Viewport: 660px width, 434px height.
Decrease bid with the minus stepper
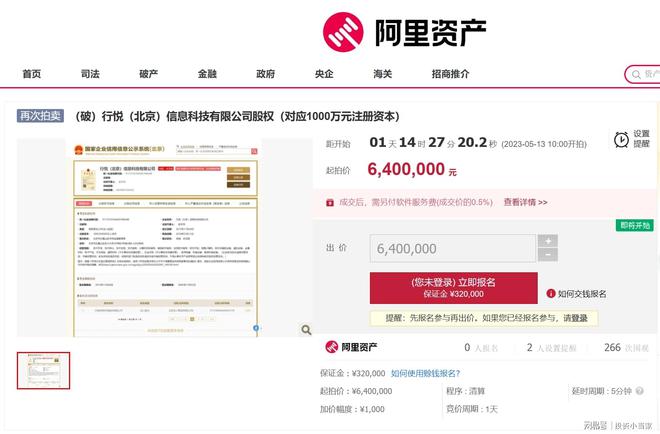click(548, 255)
